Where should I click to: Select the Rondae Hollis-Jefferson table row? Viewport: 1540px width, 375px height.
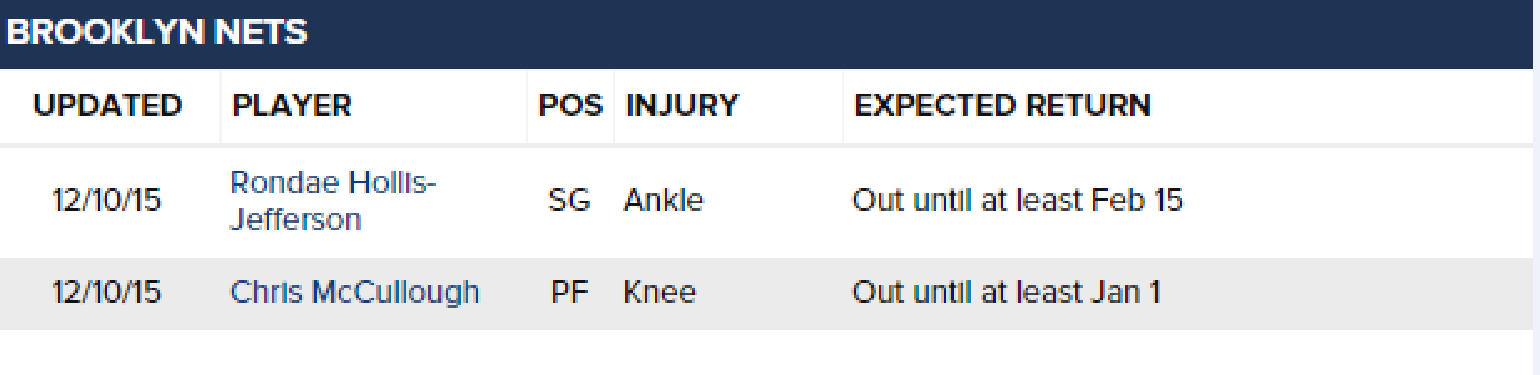tap(770, 201)
